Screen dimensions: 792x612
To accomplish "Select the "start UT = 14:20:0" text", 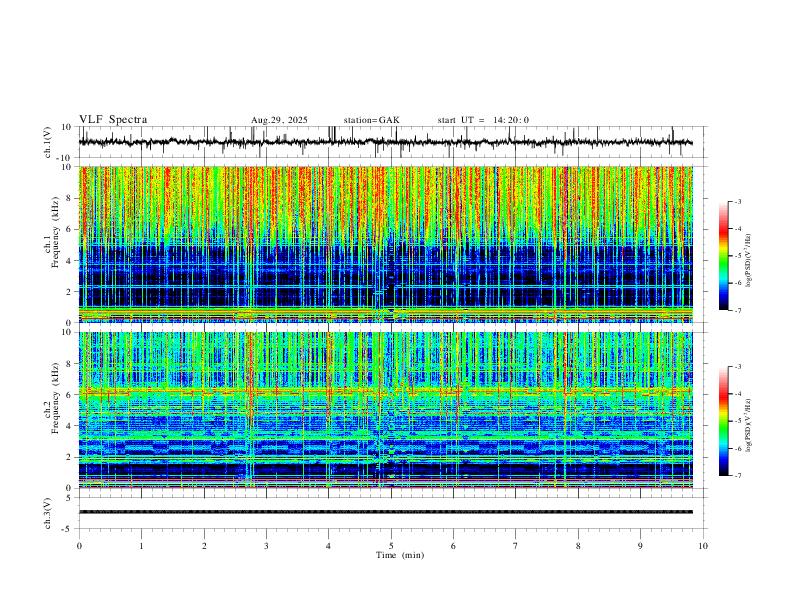I will point(483,120).
